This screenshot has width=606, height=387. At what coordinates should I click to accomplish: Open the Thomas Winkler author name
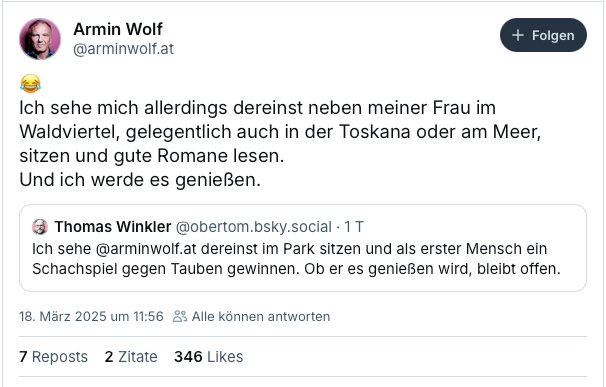[112, 227]
